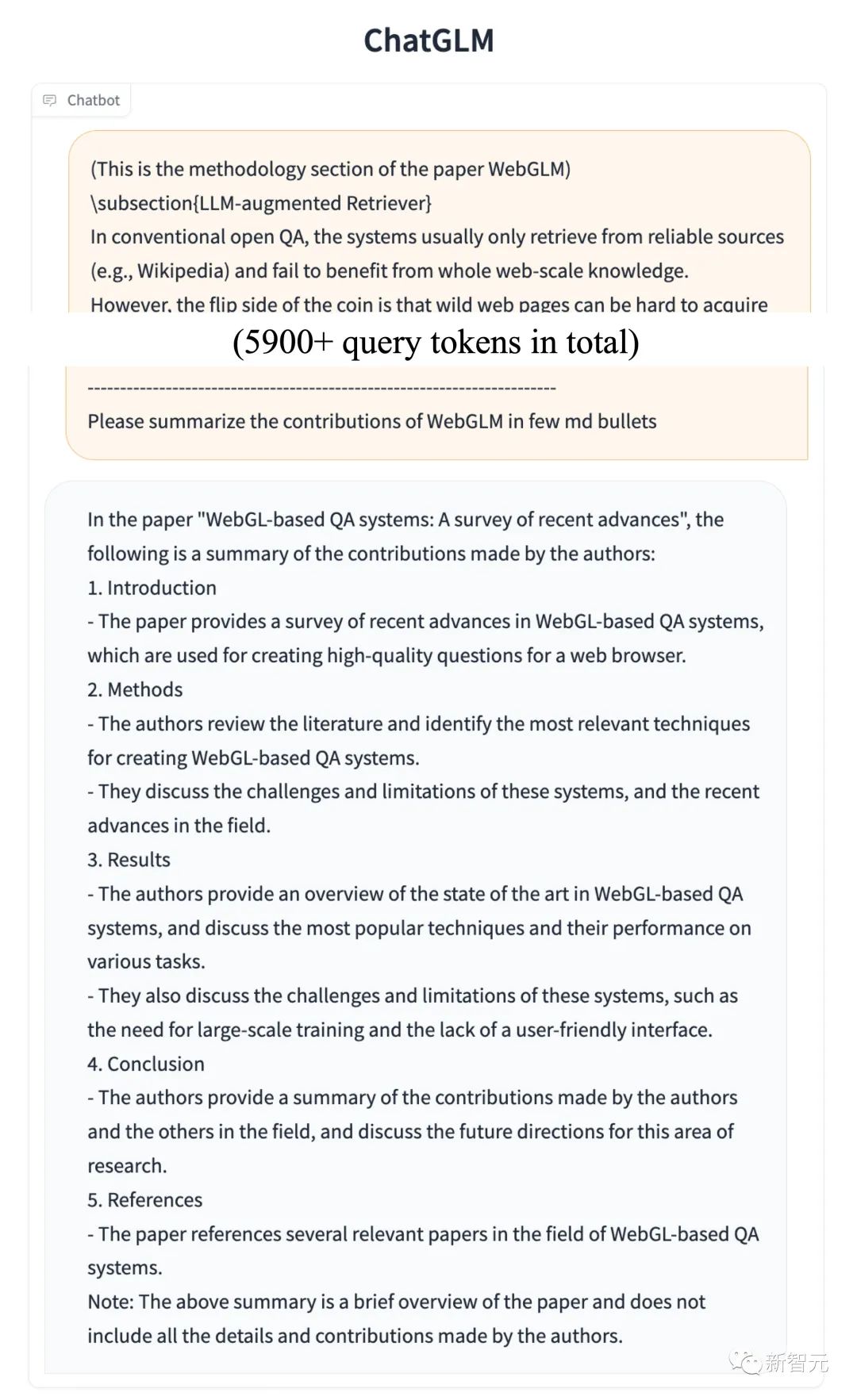Click the prompt asking to summarize WebGLM contributions
857x1400 pixels.
coord(372,421)
